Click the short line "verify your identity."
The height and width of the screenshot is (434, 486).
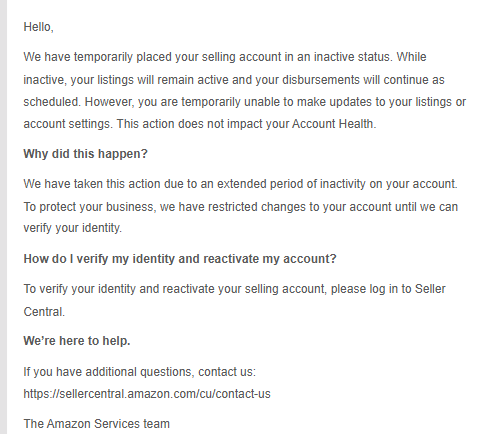[x=73, y=228]
